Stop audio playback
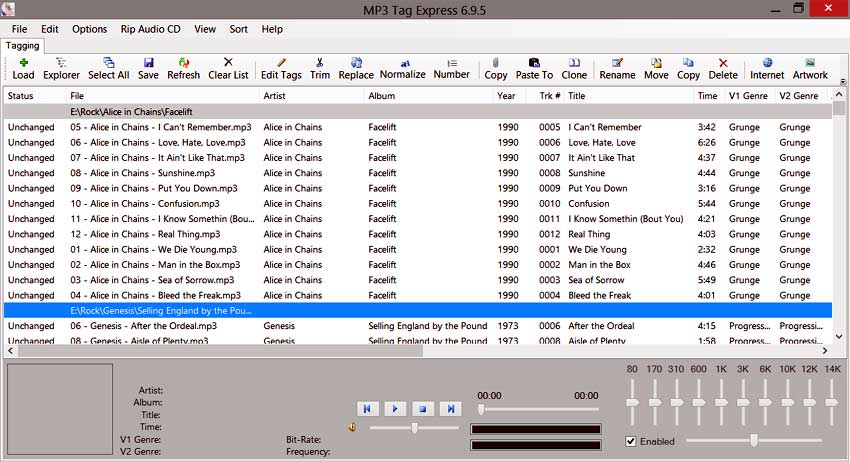 click(x=423, y=408)
